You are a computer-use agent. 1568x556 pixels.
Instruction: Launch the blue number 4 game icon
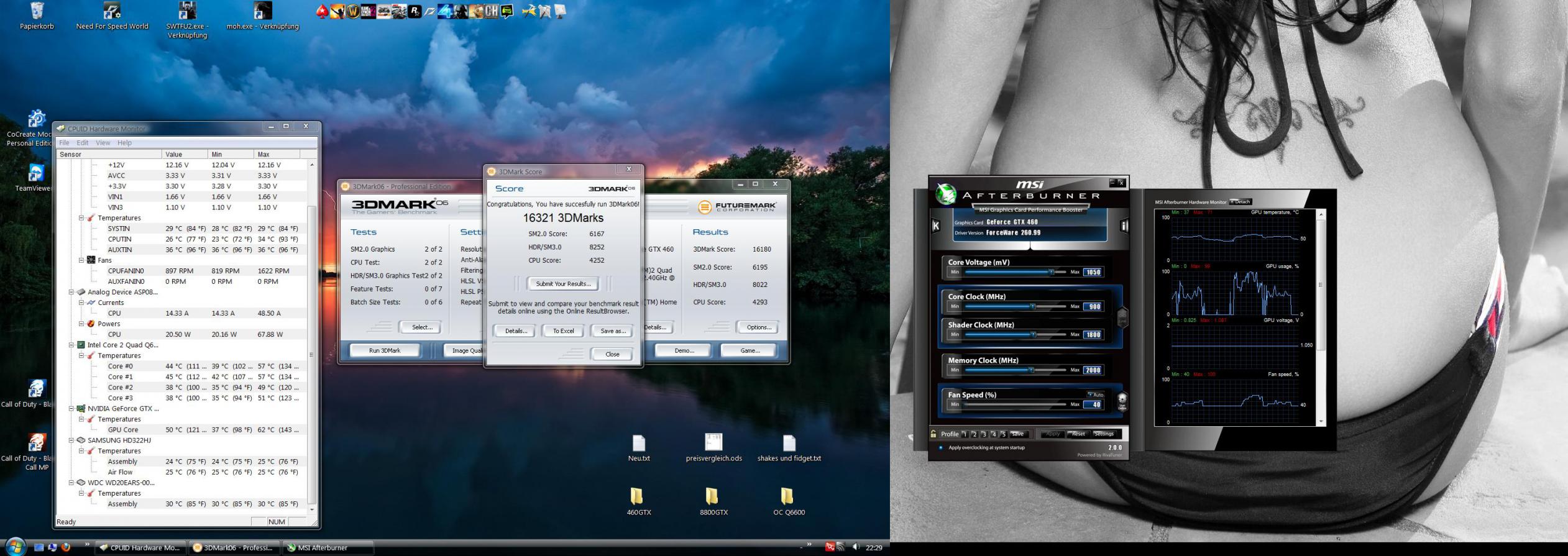point(445,11)
